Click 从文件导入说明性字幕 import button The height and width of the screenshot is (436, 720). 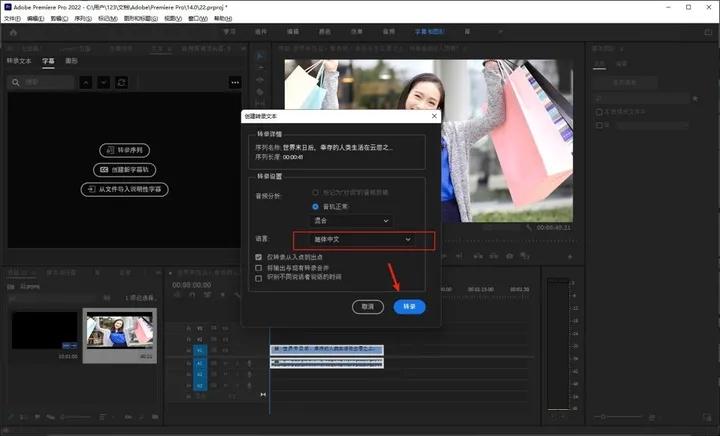pyautogui.click(x=124, y=188)
